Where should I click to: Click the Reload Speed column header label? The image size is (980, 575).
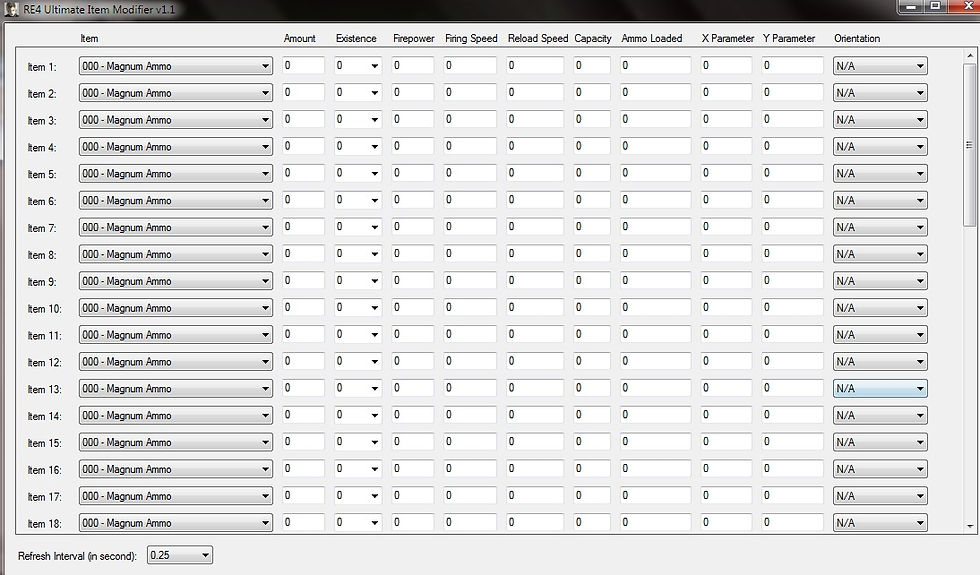click(x=538, y=38)
